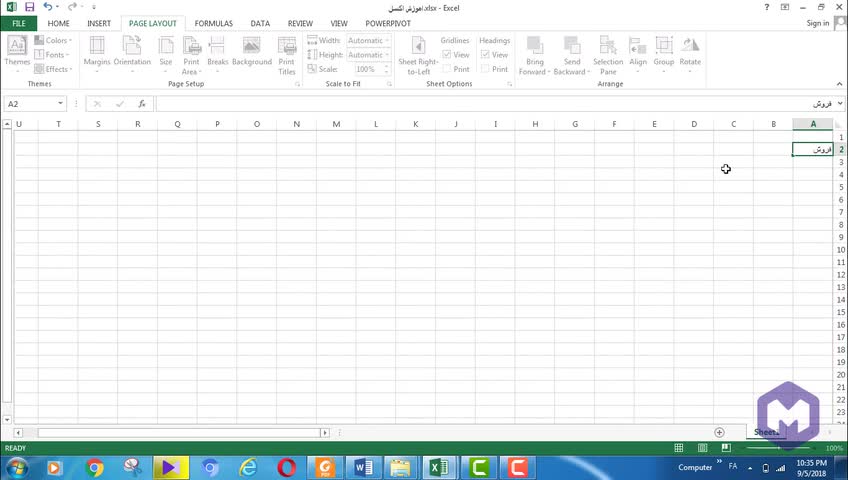Open Page Setup dialog launcher
This screenshot has height=480, width=848.
tap(297, 84)
